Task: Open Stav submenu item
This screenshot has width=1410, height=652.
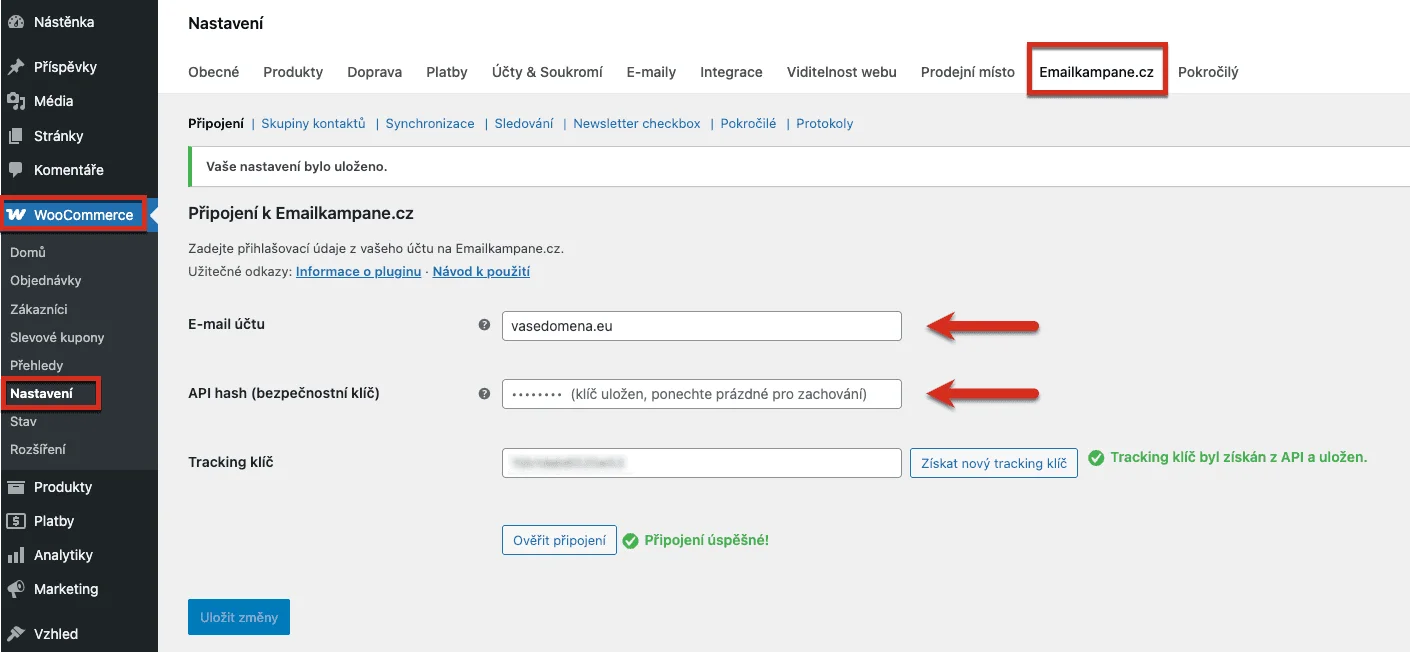Action: [23, 422]
